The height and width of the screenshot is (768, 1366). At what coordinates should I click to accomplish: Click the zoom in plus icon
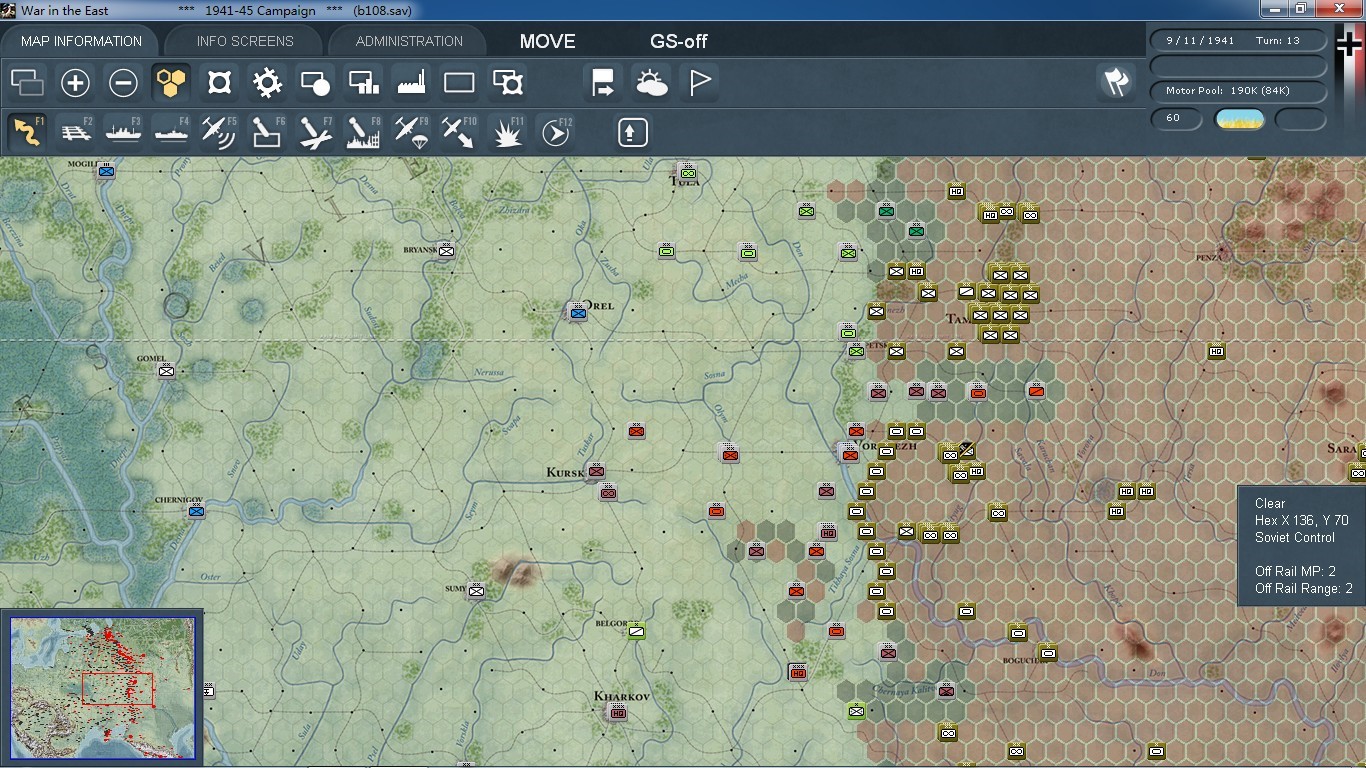click(75, 83)
